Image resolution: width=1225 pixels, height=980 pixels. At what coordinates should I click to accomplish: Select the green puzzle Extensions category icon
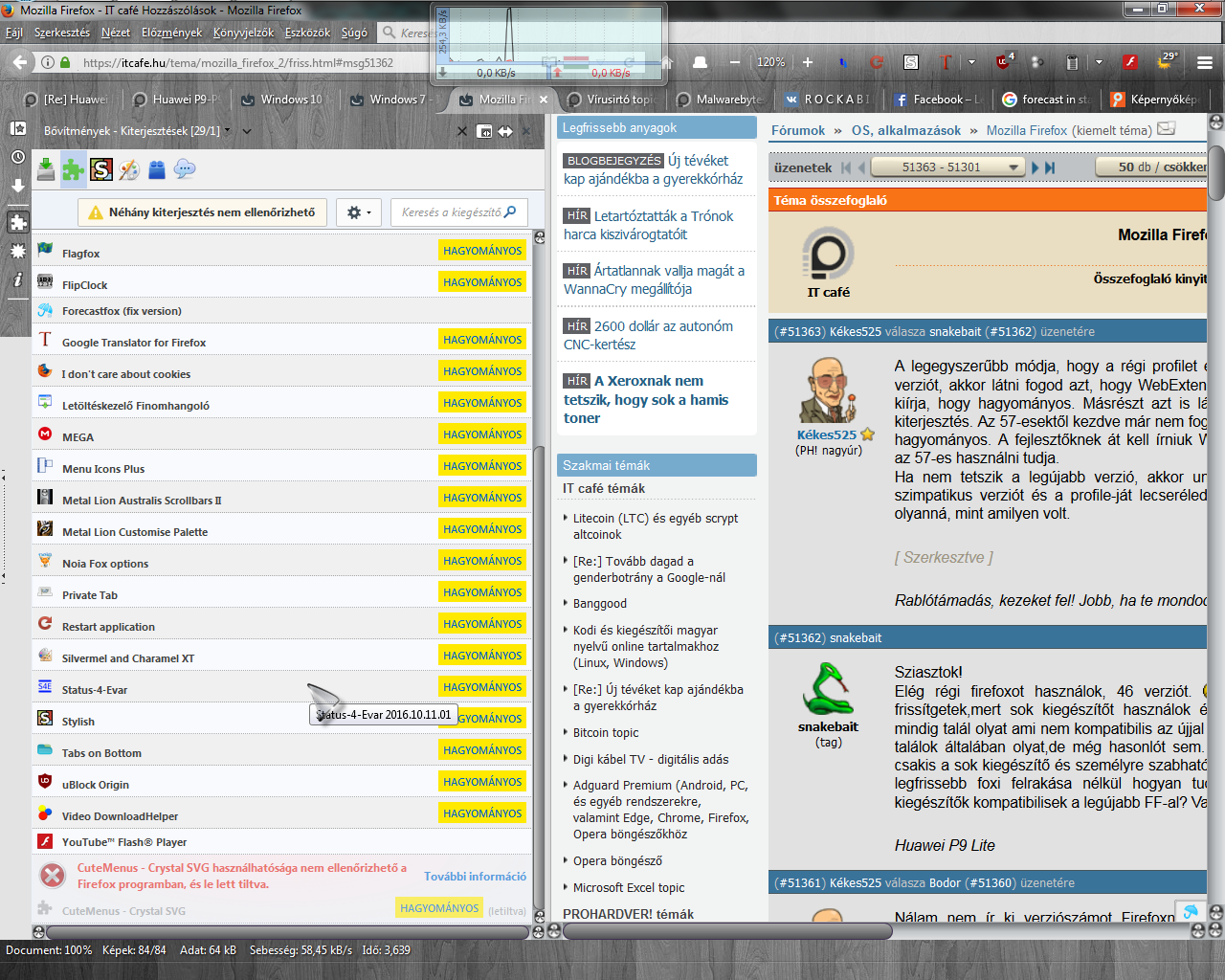74,169
